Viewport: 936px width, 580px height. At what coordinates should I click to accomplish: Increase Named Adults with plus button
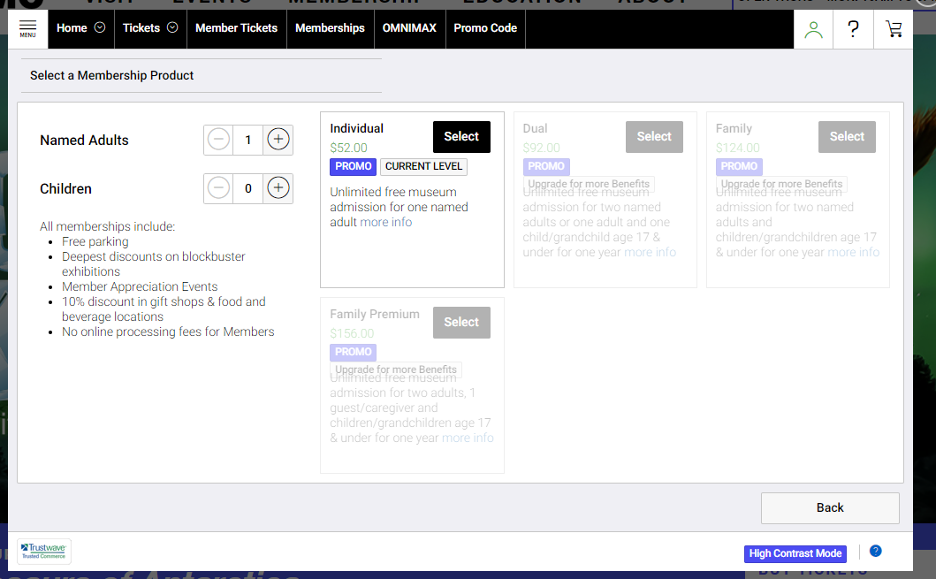click(278, 140)
